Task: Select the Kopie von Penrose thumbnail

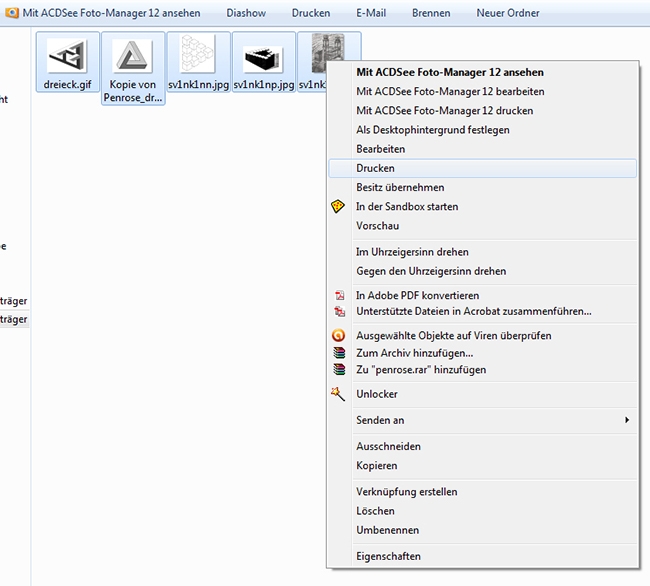Action: click(x=133, y=56)
